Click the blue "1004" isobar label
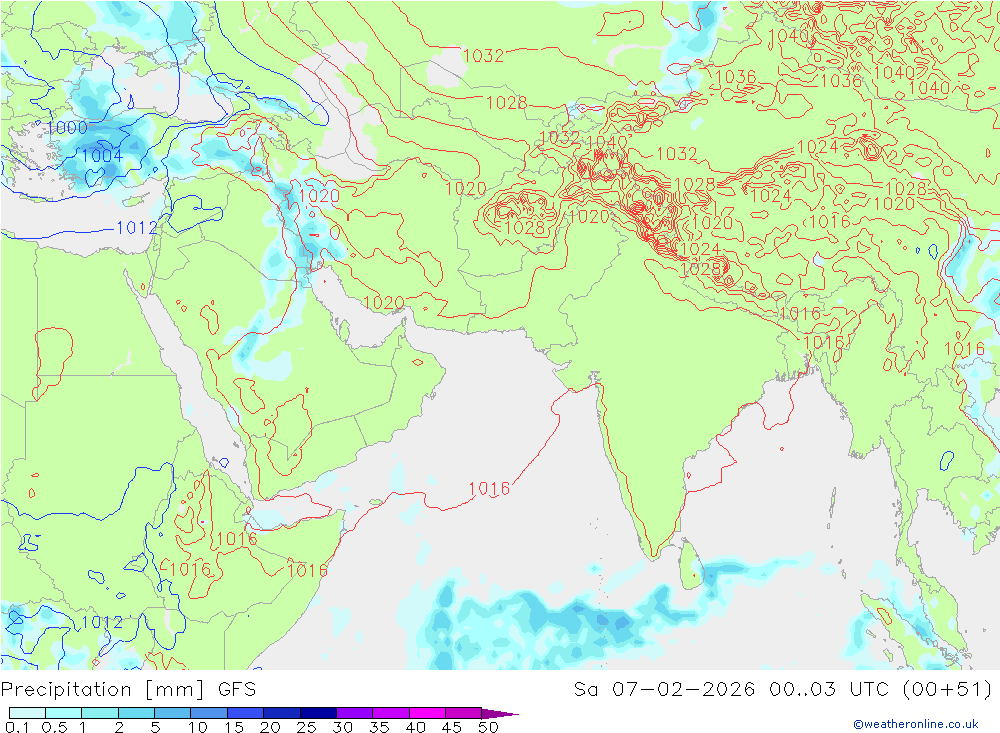 (102, 155)
